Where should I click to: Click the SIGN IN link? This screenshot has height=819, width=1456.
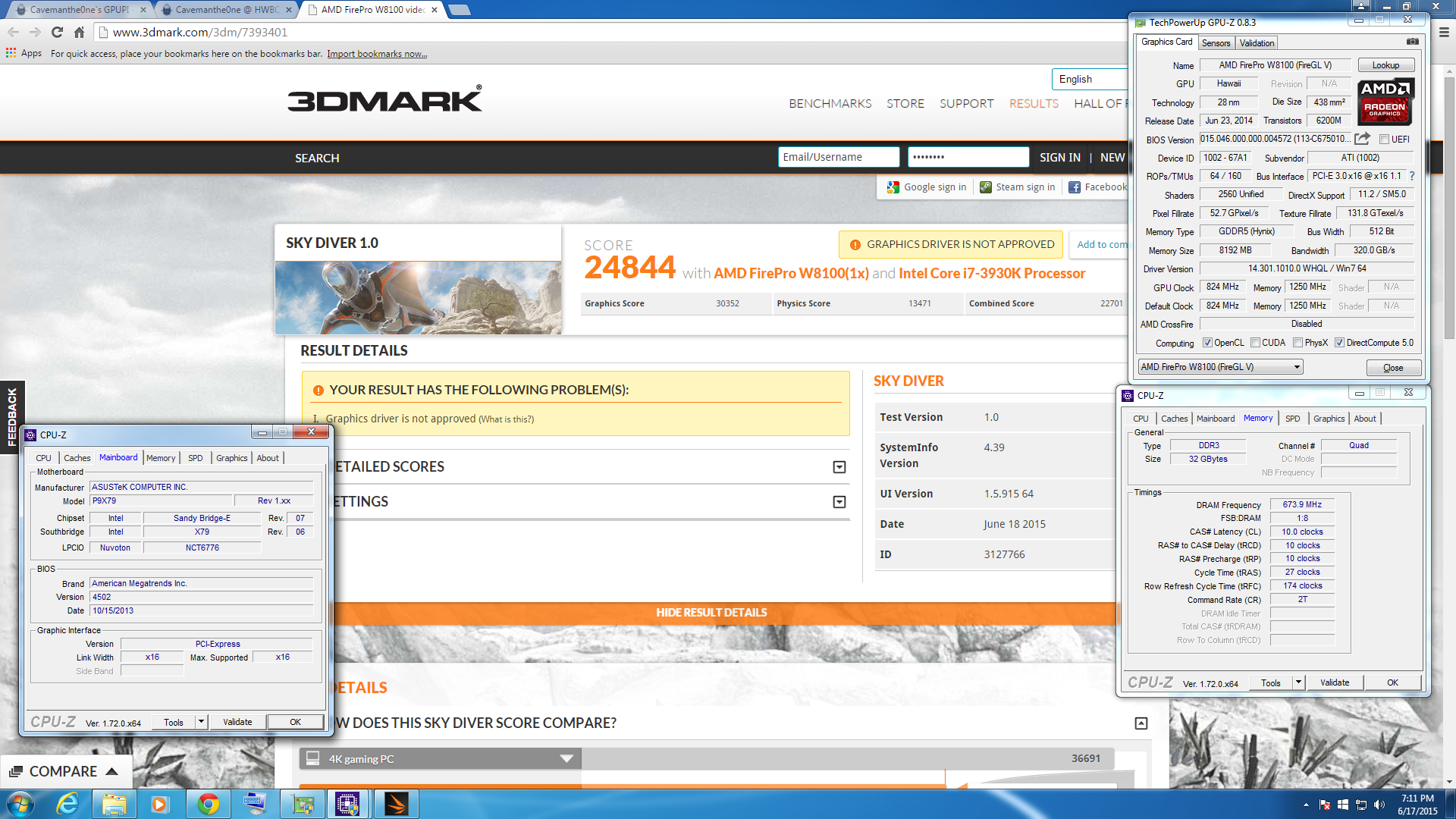(1059, 158)
